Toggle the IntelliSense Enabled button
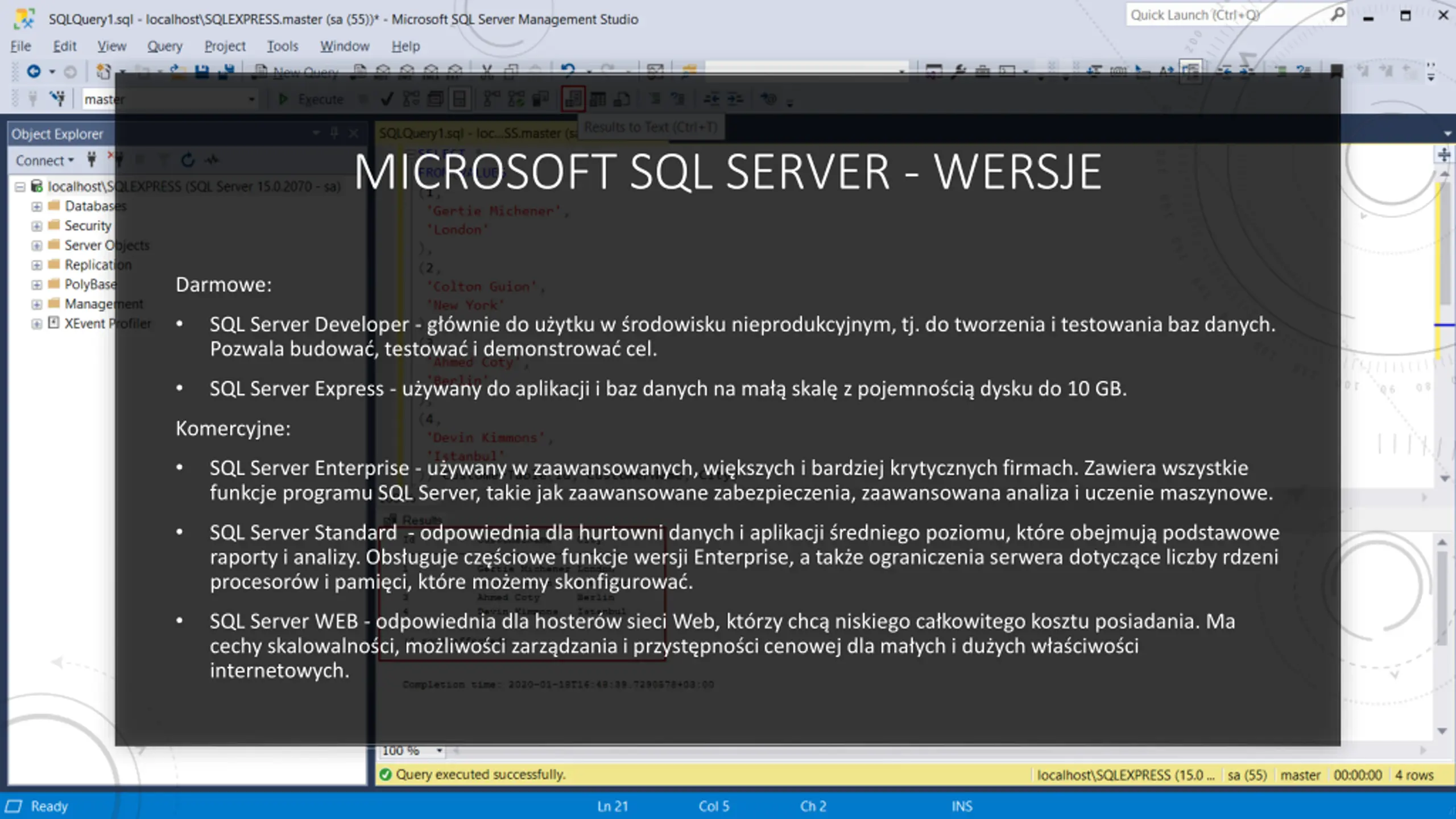Image resolution: width=1456 pixels, height=819 pixels. tap(459, 100)
